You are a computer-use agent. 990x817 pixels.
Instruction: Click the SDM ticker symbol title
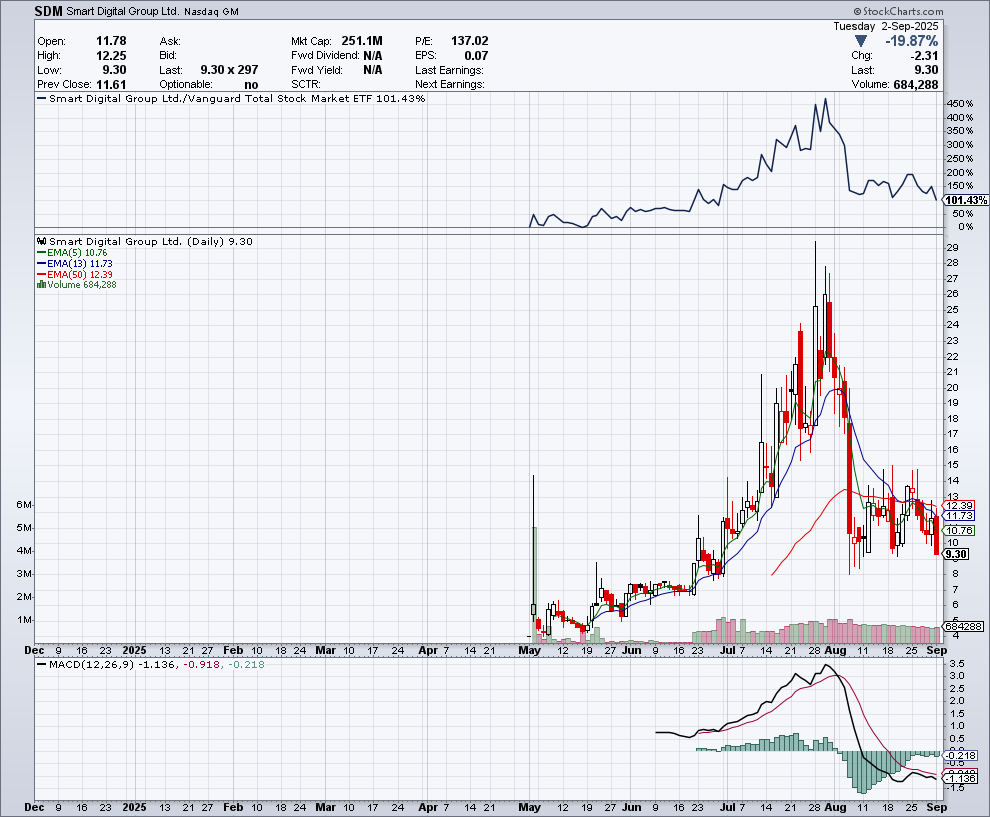(x=49, y=11)
